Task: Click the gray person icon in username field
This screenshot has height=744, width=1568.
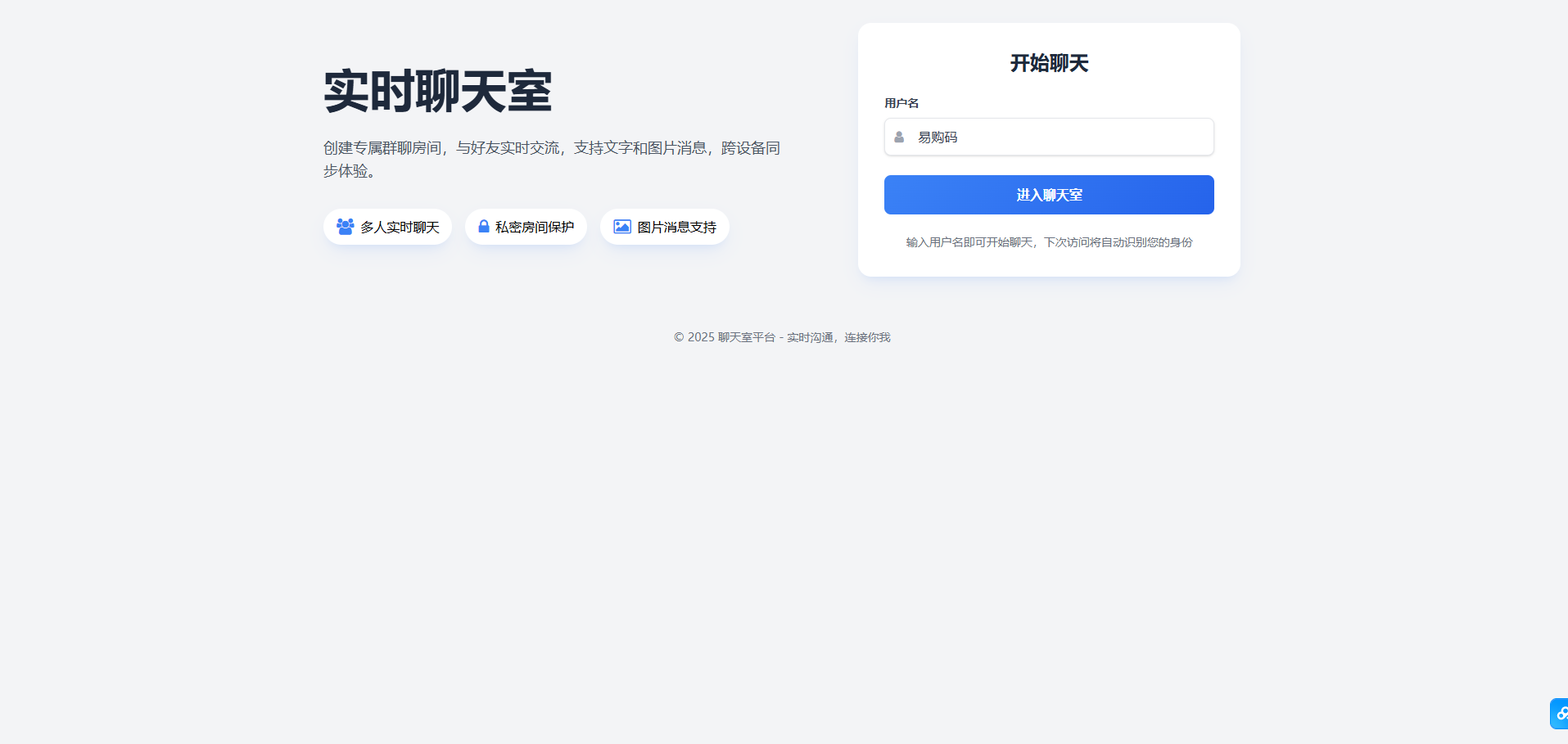Action: coord(899,138)
